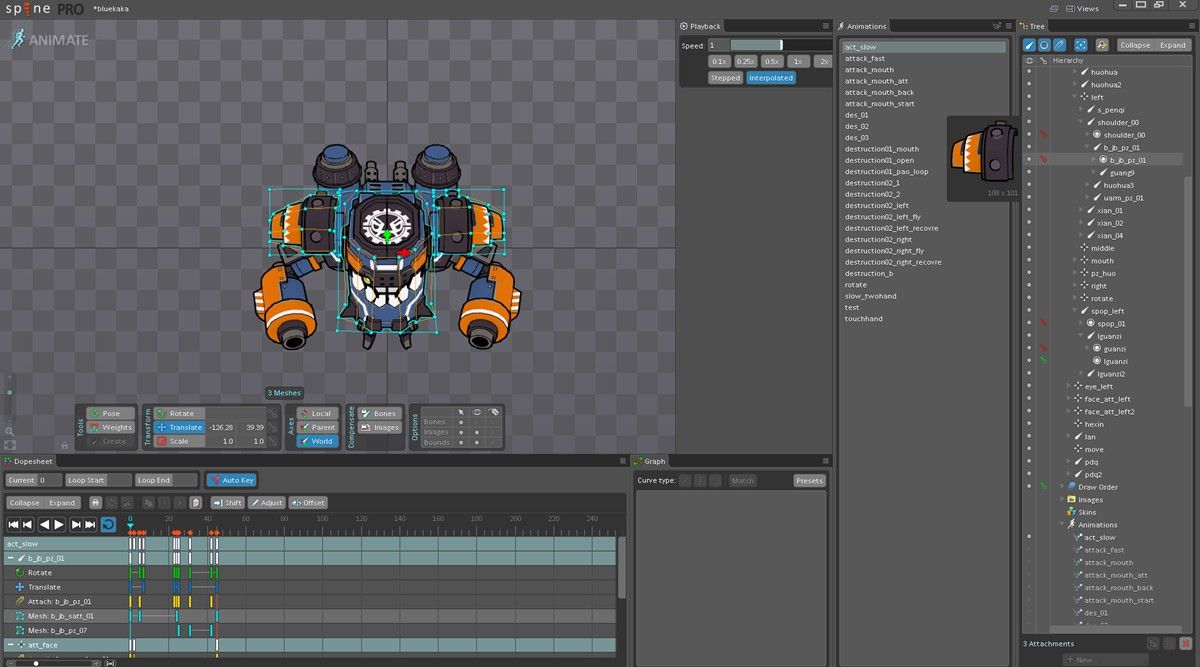Switch to the Playback tab
Image resolution: width=1200 pixels, height=667 pixels.
click(700, 26)
